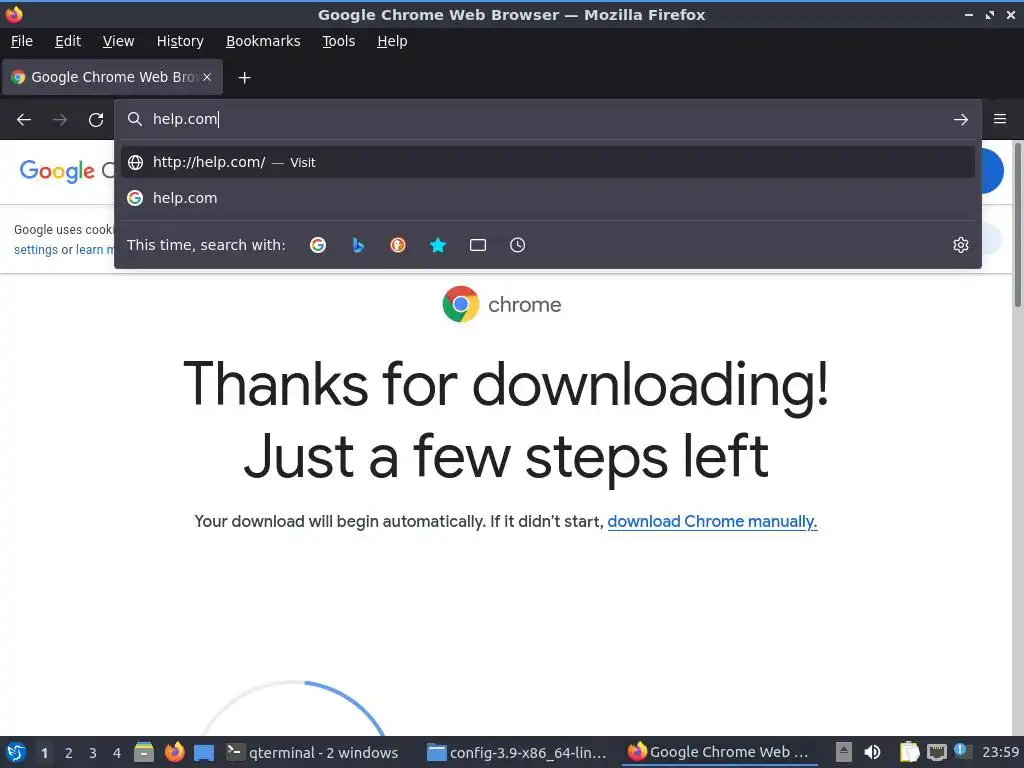The height and width of the screenshot is (768, 1024).
Task: Click the learn more cookie link
Action: [95, 249]
